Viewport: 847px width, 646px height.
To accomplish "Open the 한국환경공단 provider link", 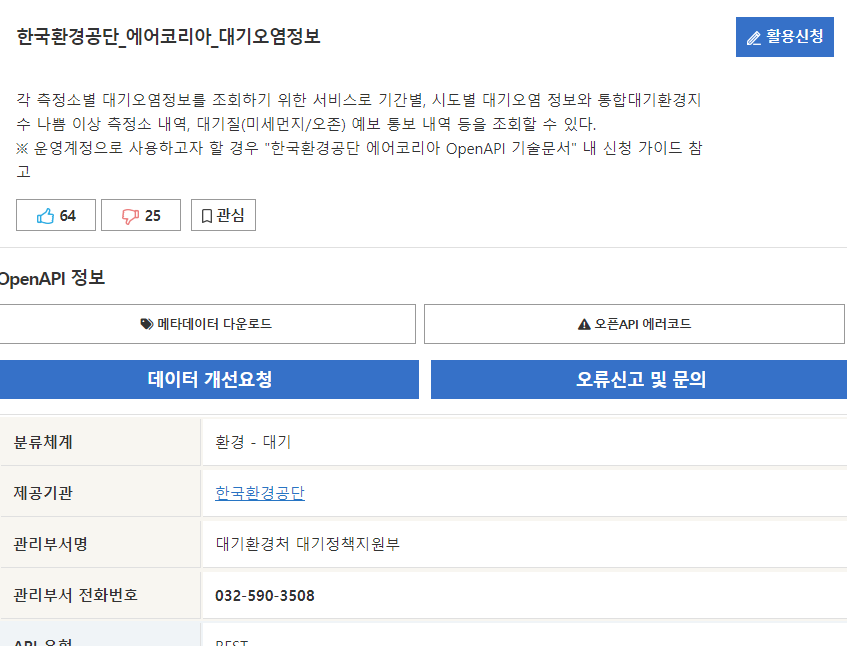I will (260, 493).
